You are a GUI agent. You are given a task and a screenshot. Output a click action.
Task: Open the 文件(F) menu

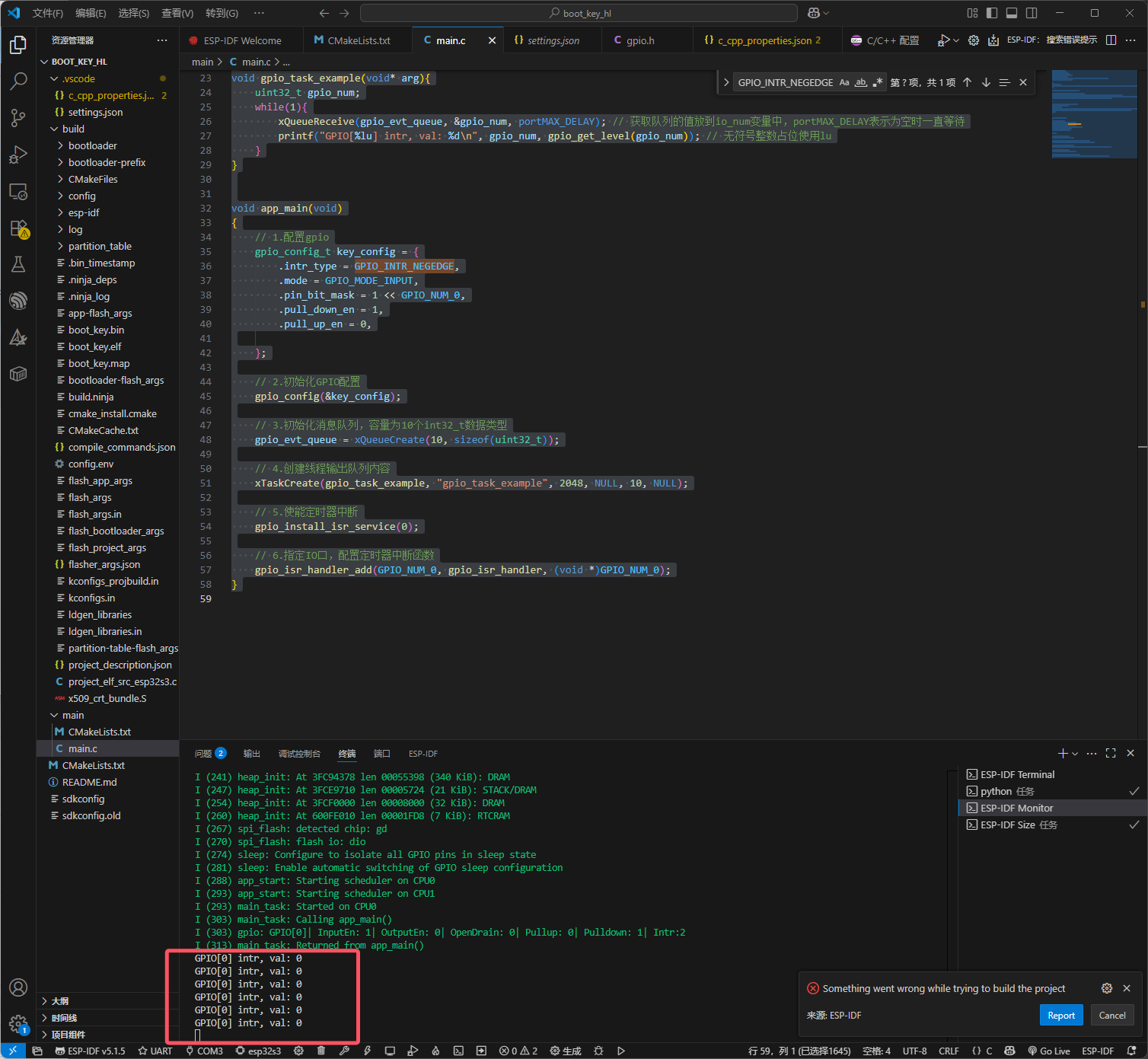point(48,13)
